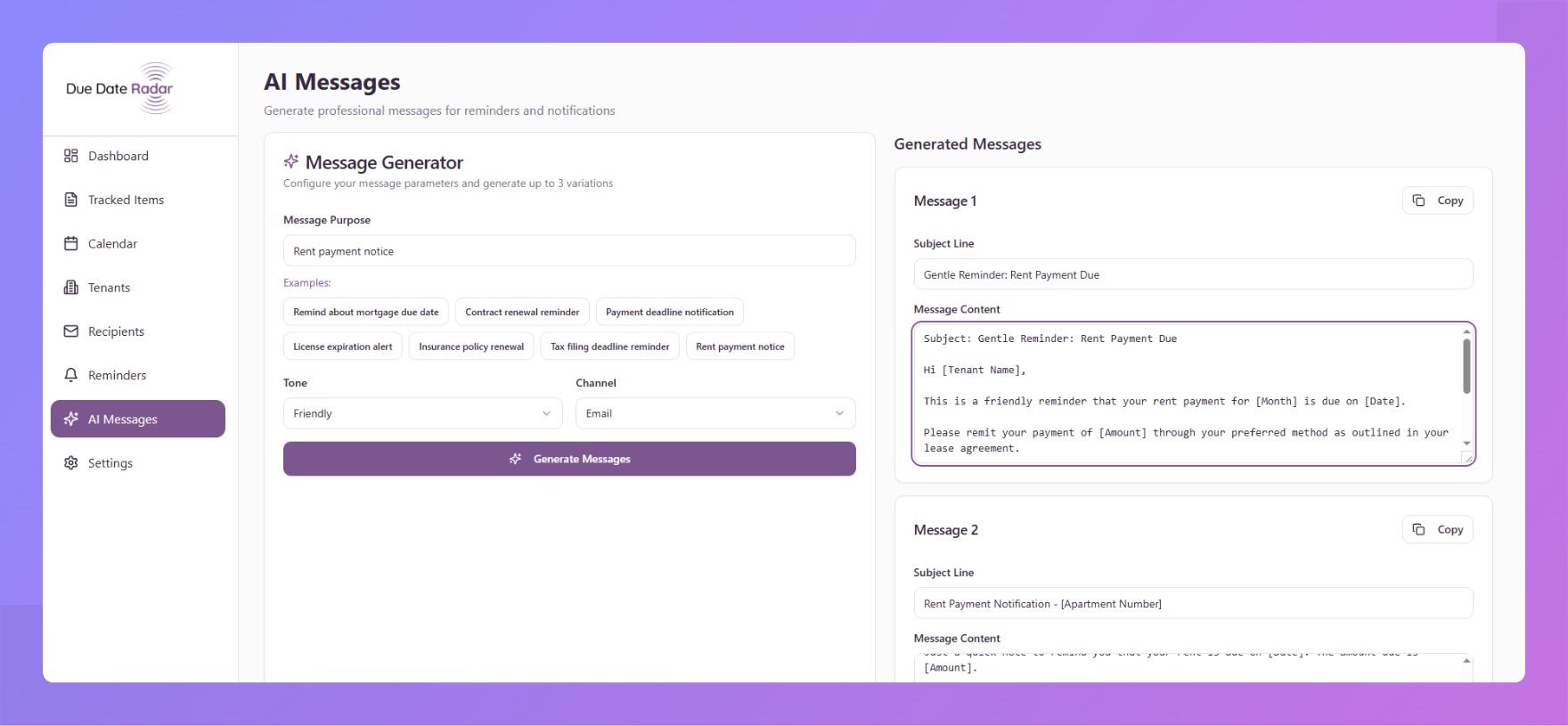Screen dimensions: 1568x726
Task: Click the Tenants building icon
Action: [71, 287]
